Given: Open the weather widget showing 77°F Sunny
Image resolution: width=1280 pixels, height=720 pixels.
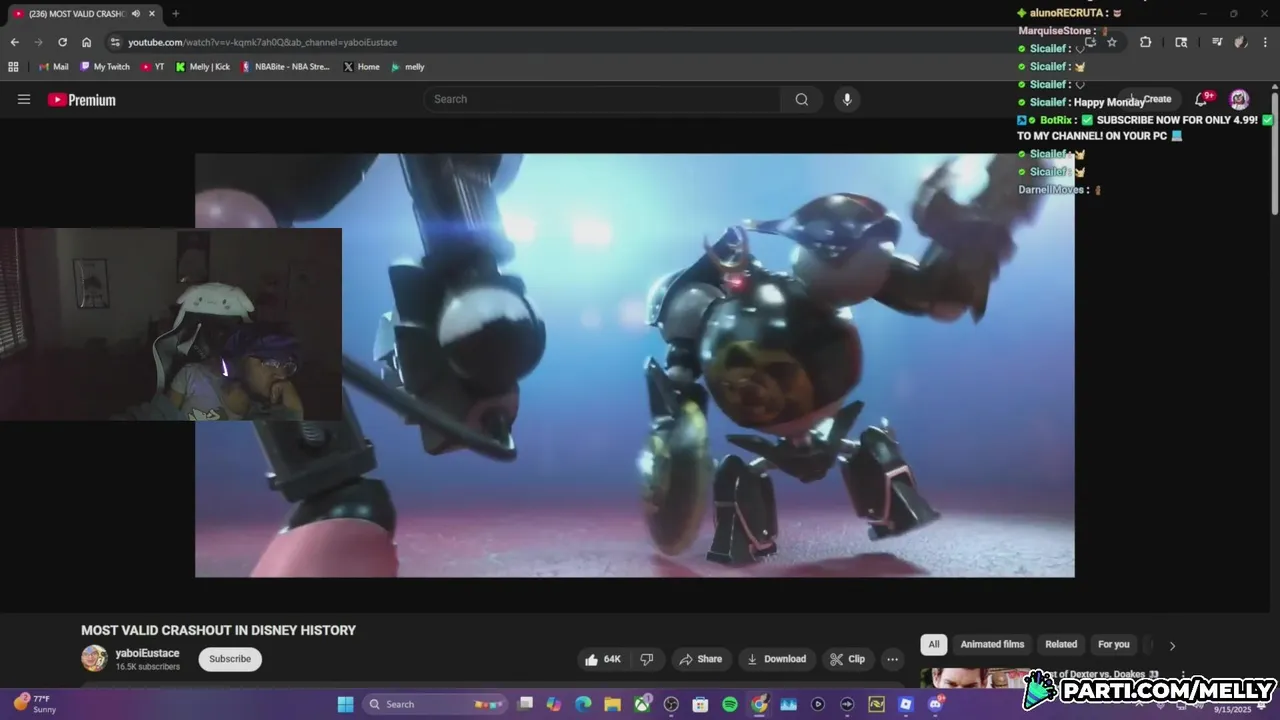Looking at the screenshot, I should coord(35,704).
